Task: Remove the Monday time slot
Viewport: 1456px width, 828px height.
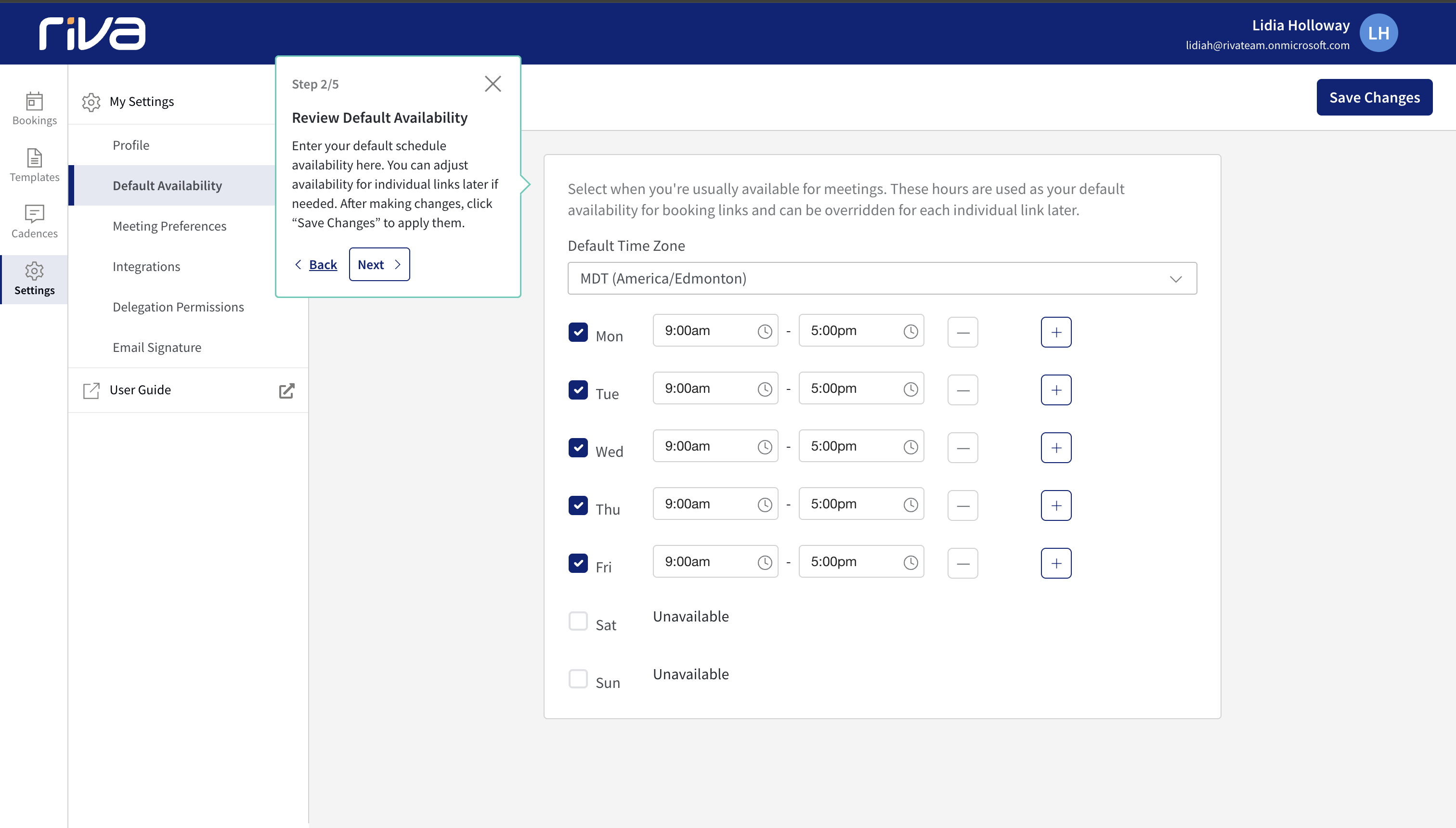Action: pos(963,332)
